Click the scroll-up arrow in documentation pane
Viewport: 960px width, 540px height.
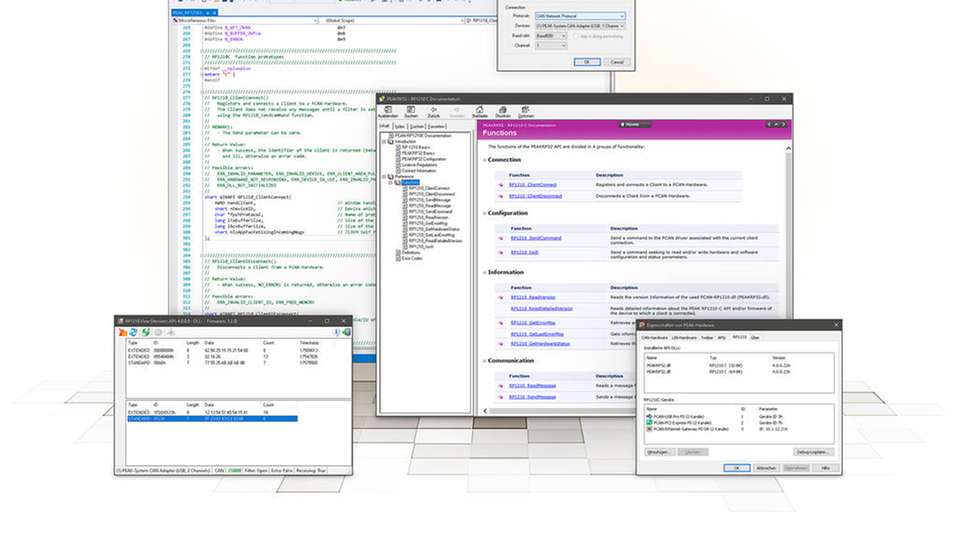tap(788, 148)
